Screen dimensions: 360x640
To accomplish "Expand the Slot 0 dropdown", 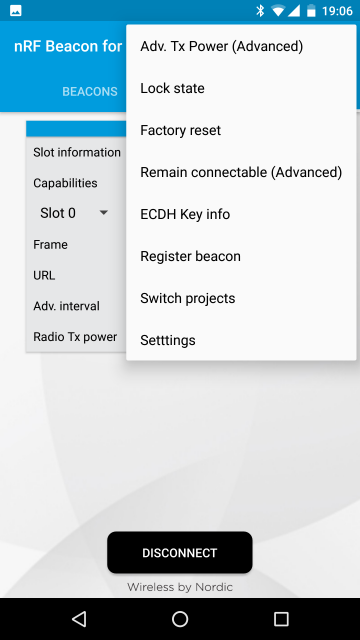I will click(x=73, y=213).
